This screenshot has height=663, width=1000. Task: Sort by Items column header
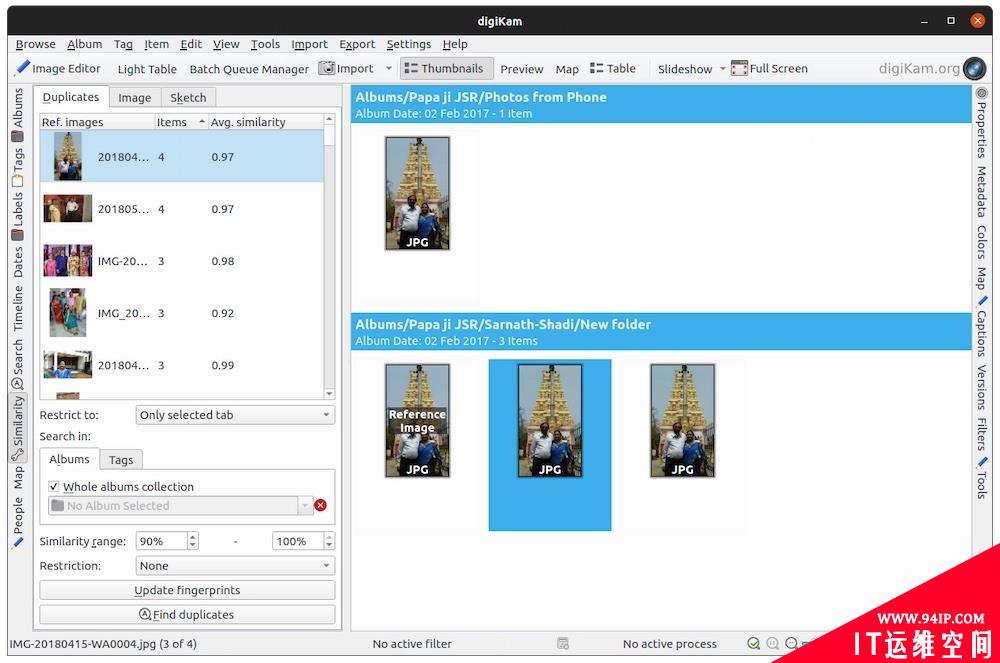pos(181,122)
